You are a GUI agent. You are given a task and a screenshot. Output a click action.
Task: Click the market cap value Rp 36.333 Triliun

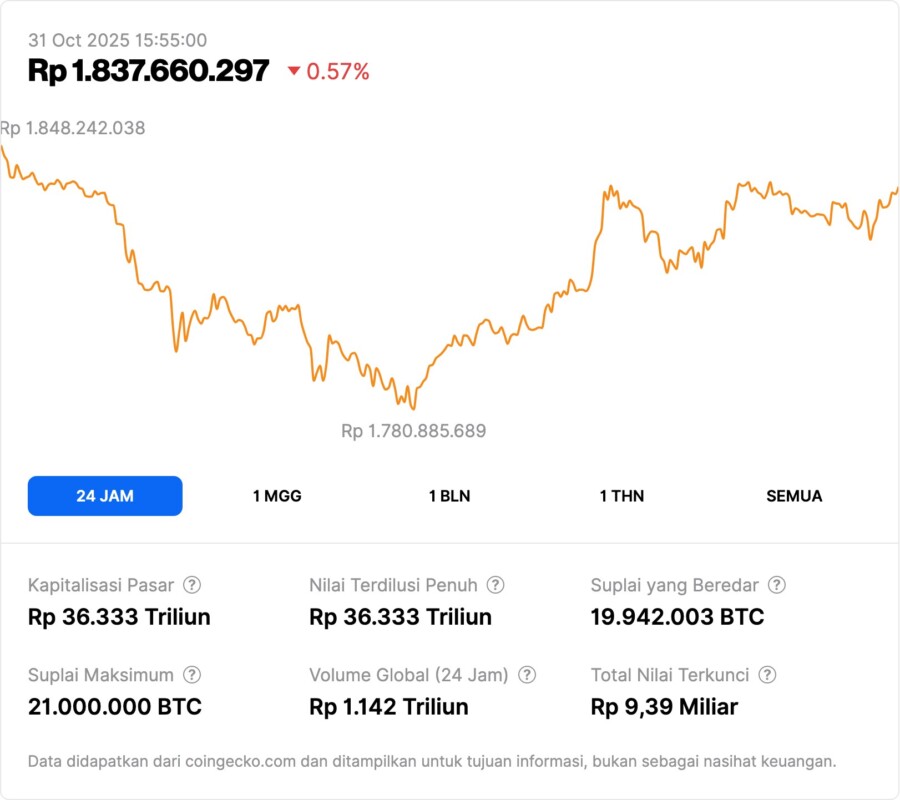119,617
